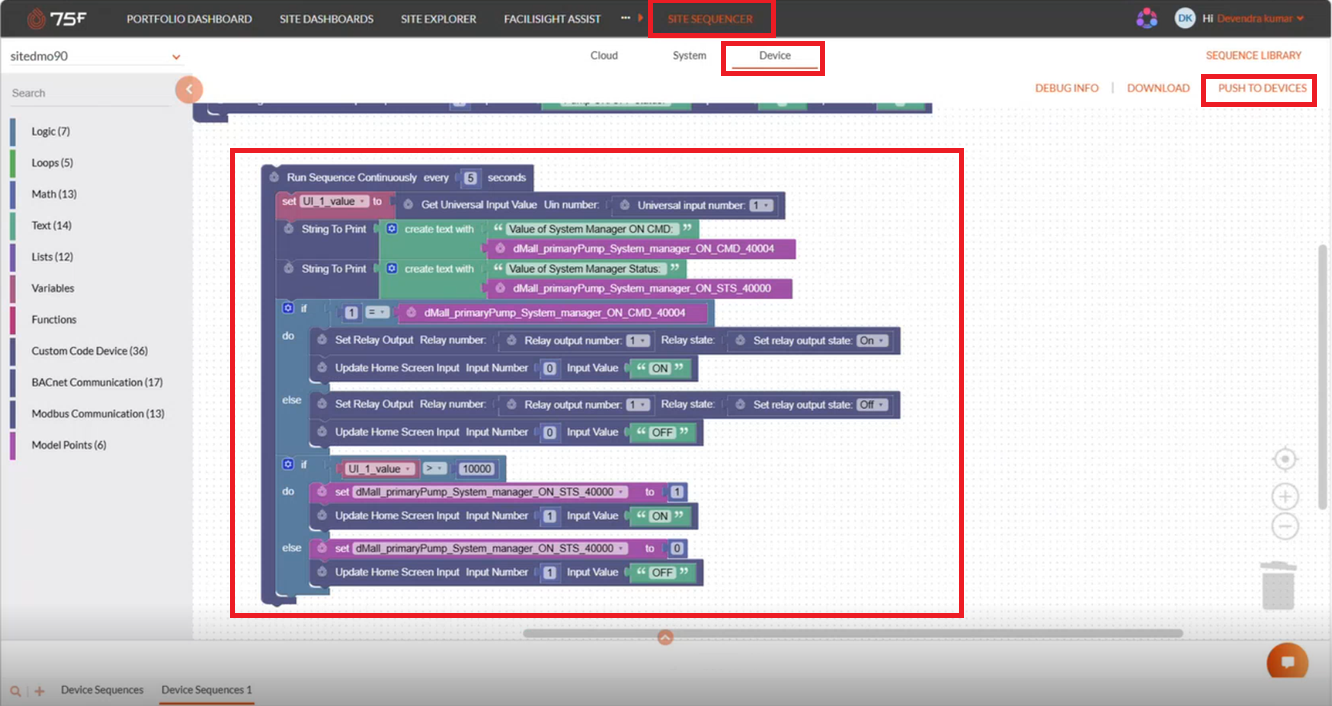Viewport: 1332px width, 706px height.
Task: Click Download
Action: point(1158,88)
